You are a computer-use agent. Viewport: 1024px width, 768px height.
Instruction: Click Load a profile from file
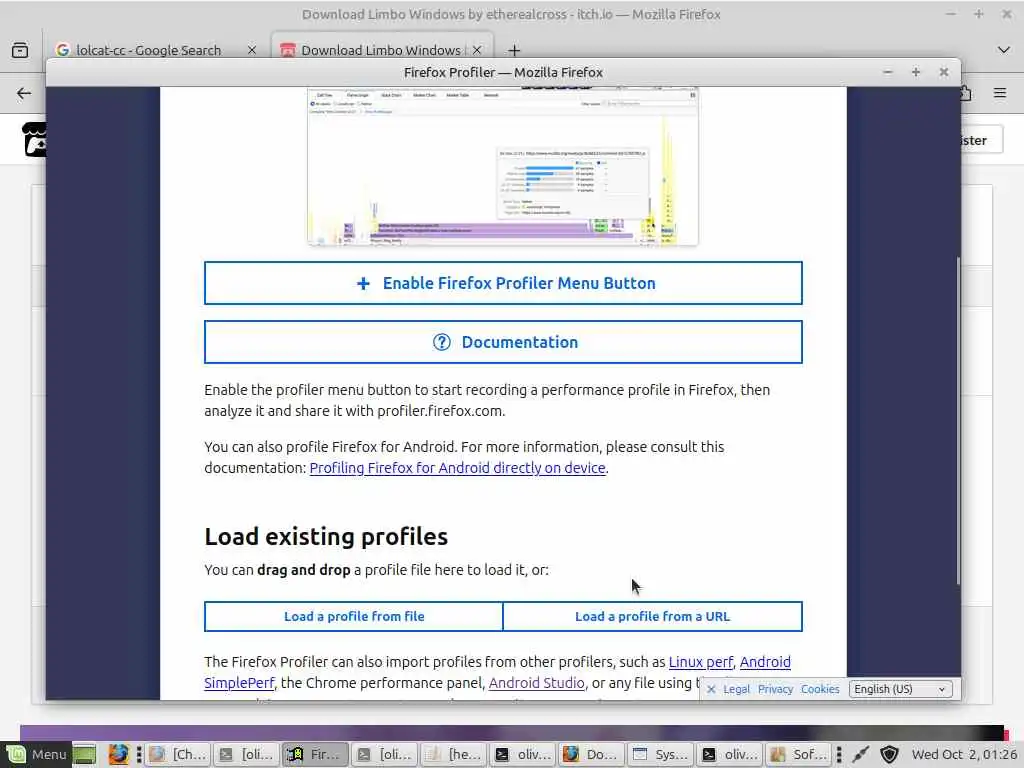[x=354, y=616]
